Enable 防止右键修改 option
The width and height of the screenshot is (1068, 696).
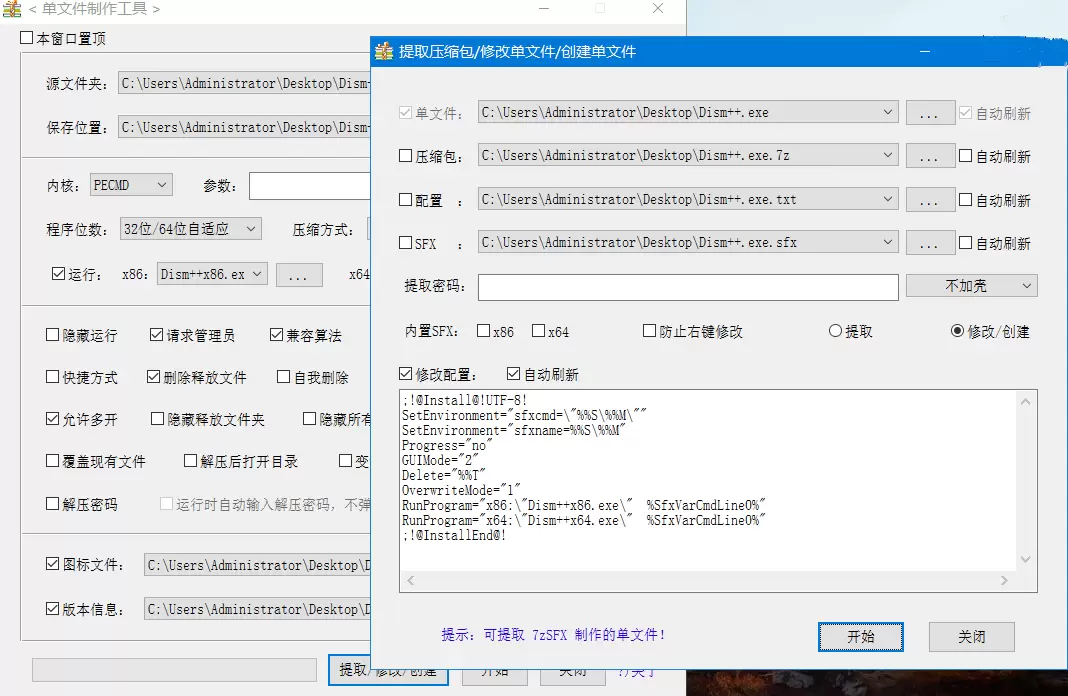[649, 331]
